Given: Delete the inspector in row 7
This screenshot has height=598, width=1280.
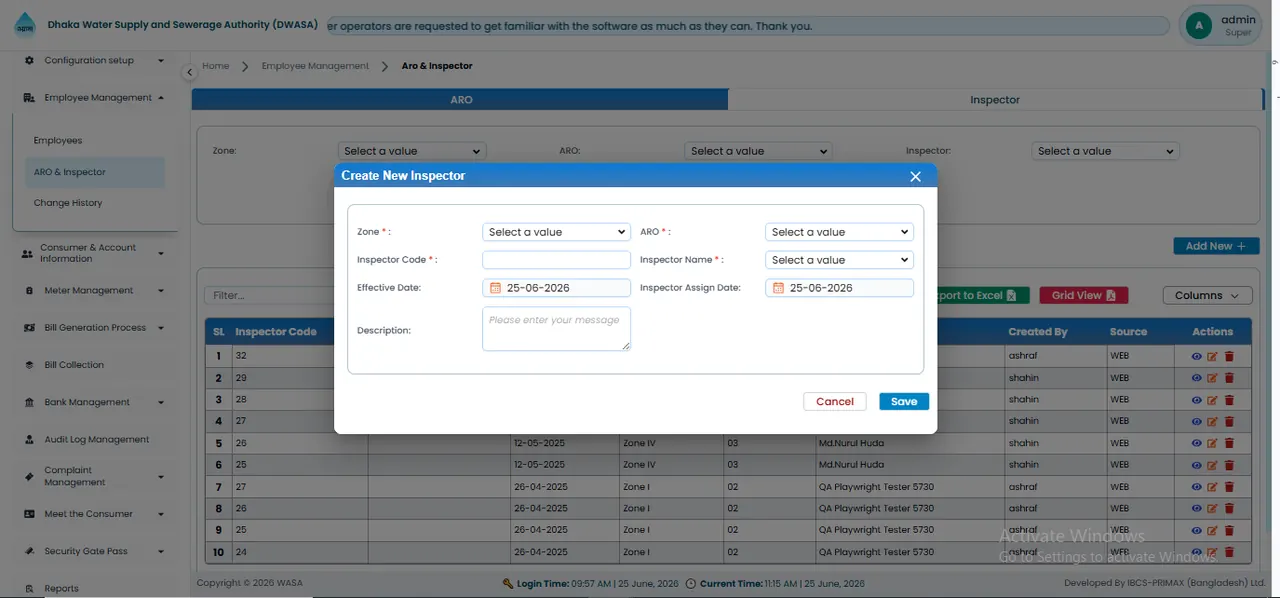Looking at the screenshot, I should 1229,487.
